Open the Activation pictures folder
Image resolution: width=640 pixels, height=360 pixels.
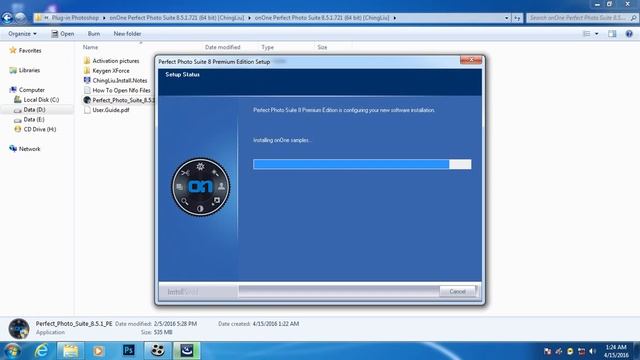coord(111,60)
